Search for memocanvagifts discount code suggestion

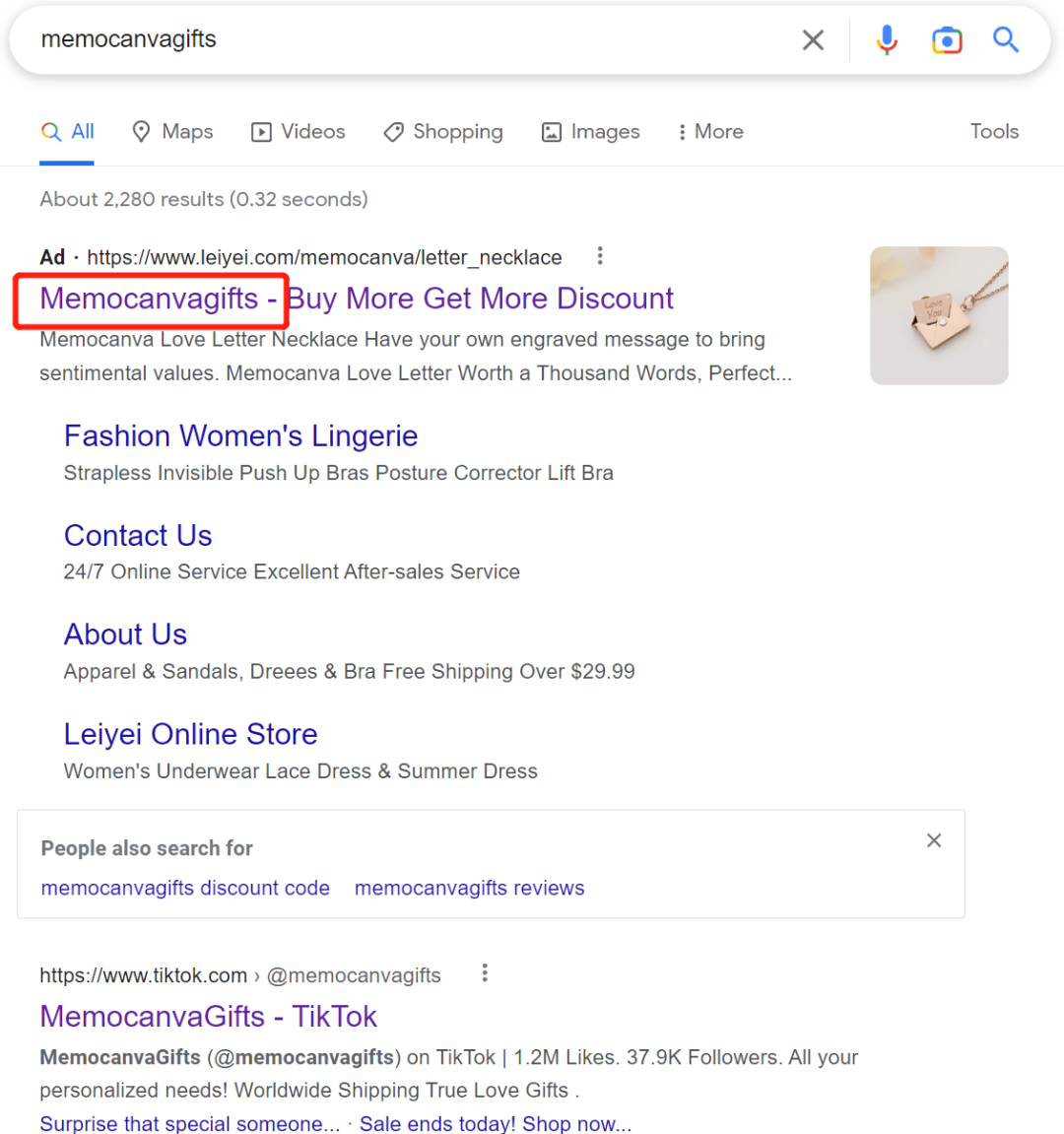pos(185,888)
